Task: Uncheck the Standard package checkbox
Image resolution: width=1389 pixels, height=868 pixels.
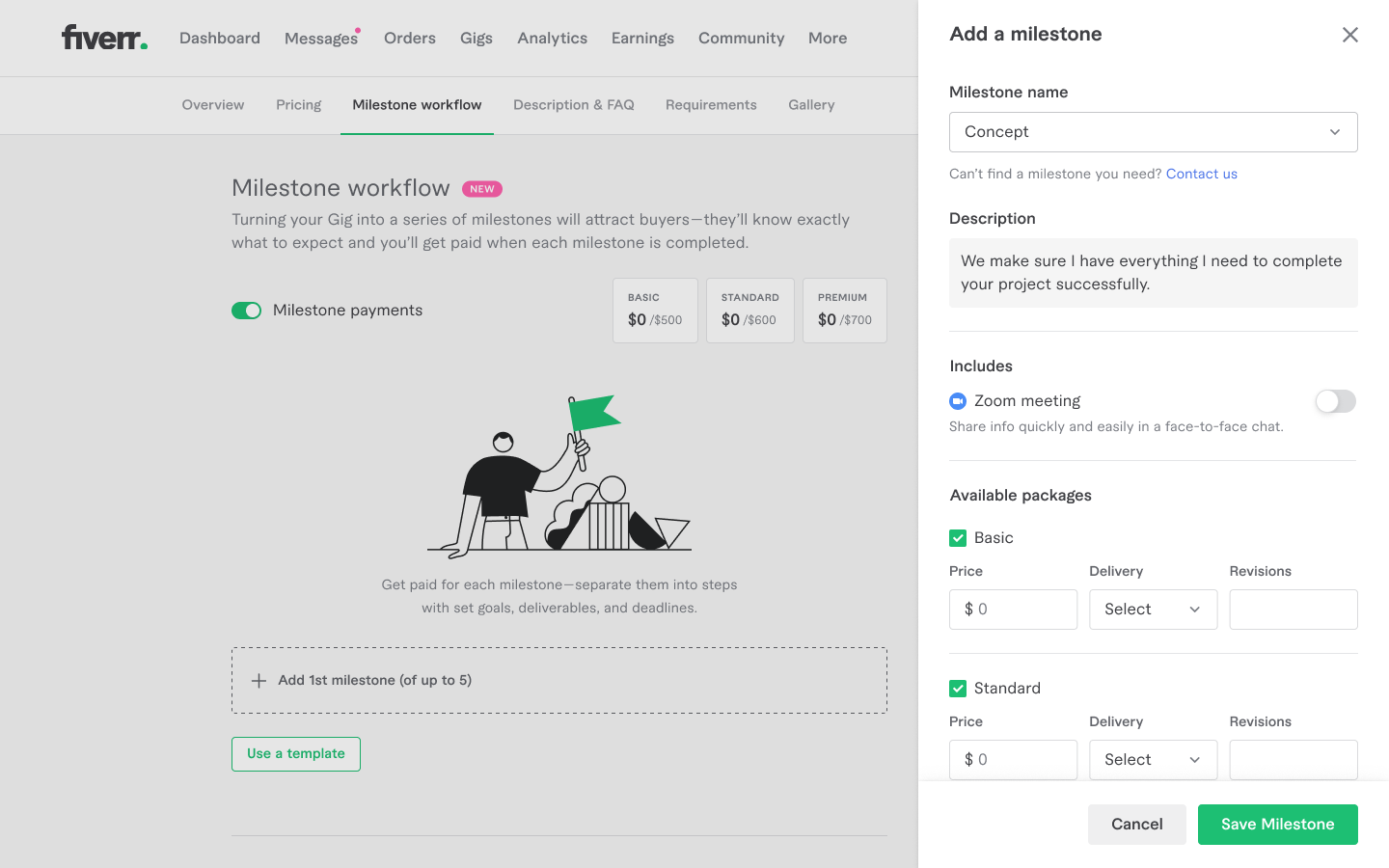Action: pyautogui.click(x=958, y=689)
